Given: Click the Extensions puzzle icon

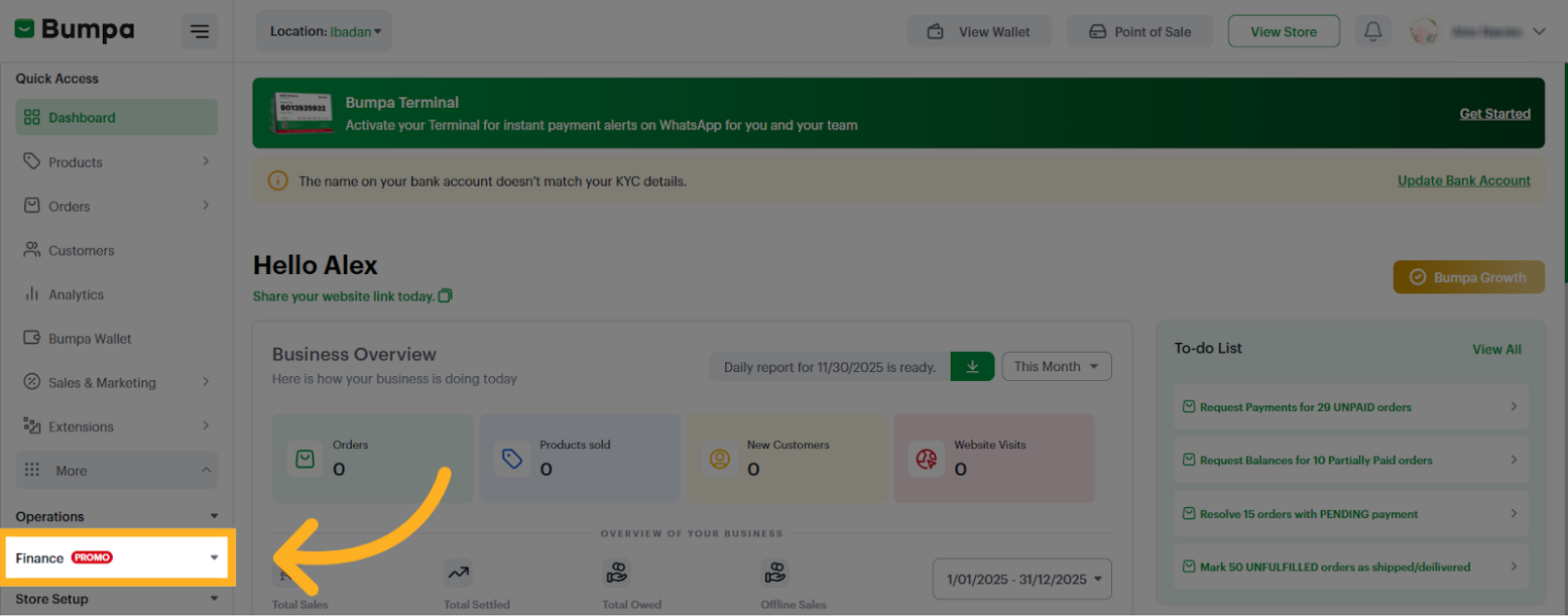Looking at the screenshot, I should pyautogui.click(x=32, y=426).
